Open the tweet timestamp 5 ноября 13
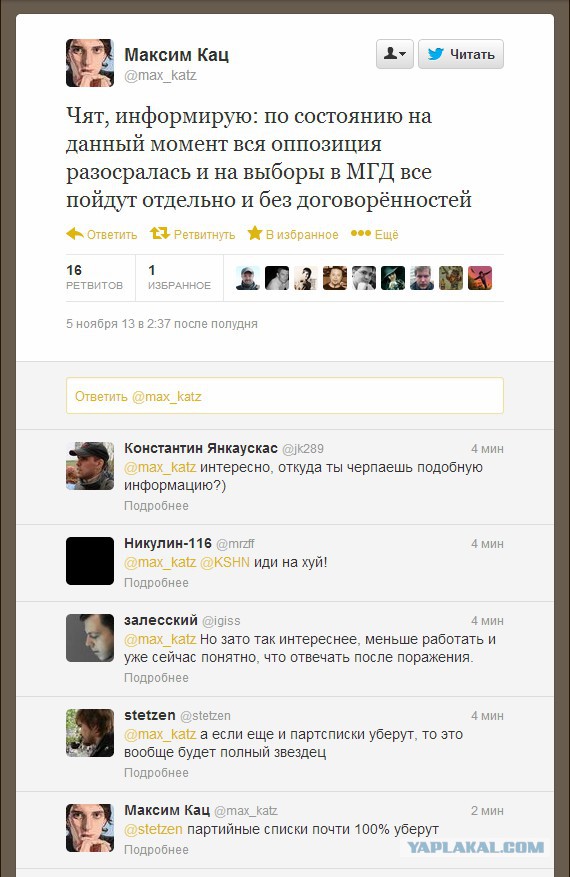Viewport: 570px width, 877px height. [162, 323]
